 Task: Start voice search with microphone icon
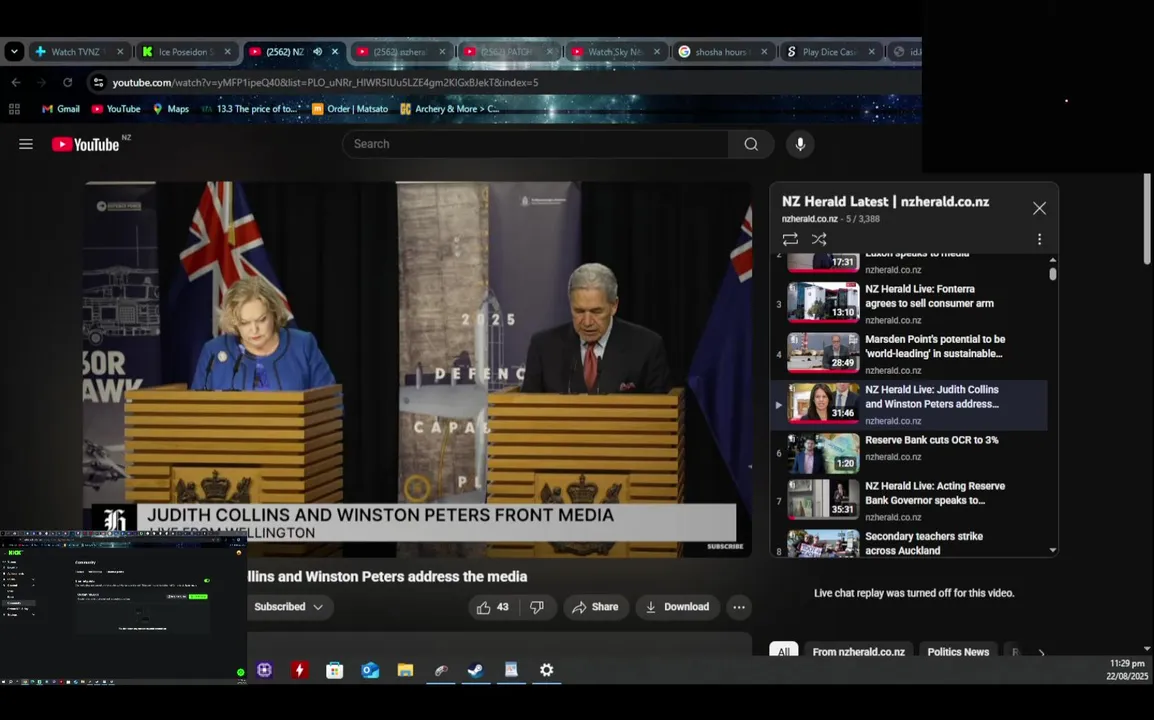(x=800, y=144)
